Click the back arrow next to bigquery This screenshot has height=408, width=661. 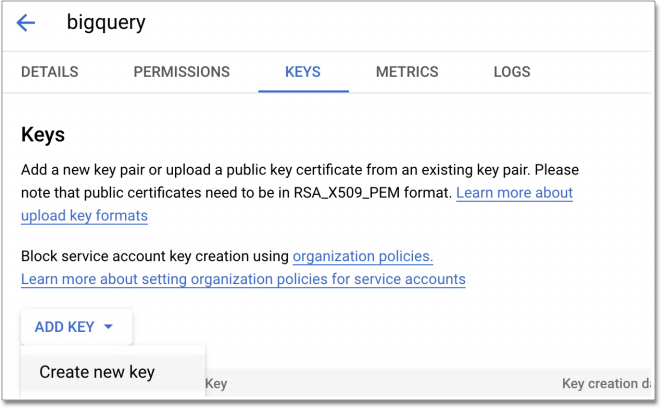click(26, 23)
